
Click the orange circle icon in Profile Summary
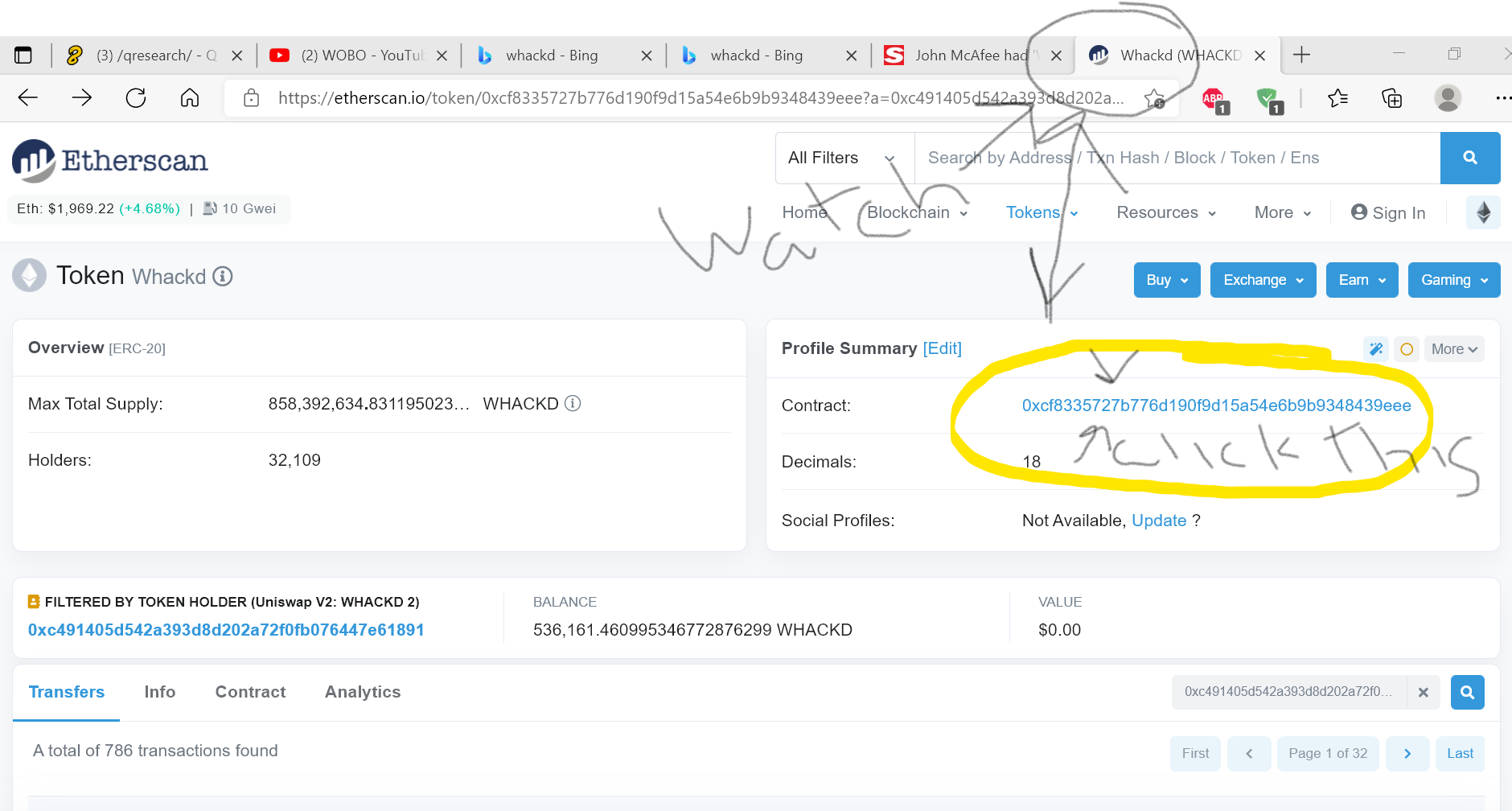pos(1407,349)
